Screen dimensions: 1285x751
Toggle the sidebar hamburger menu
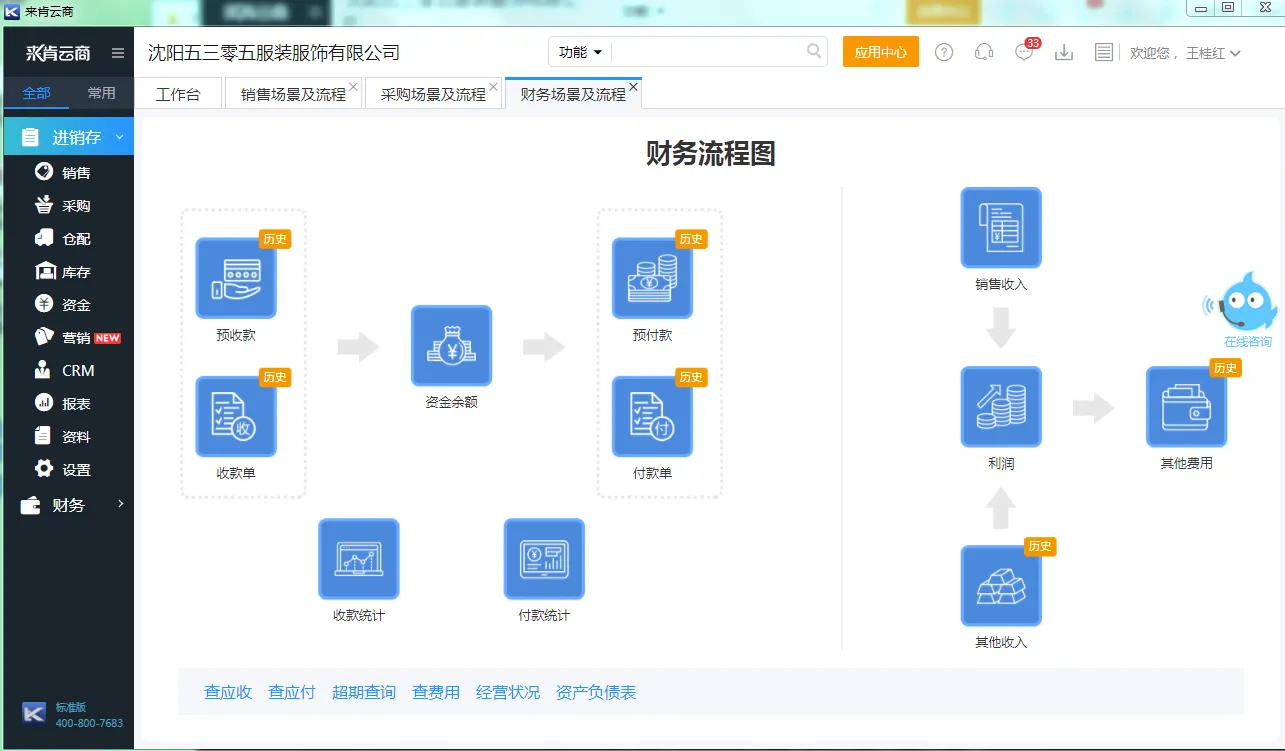point(118,53)
